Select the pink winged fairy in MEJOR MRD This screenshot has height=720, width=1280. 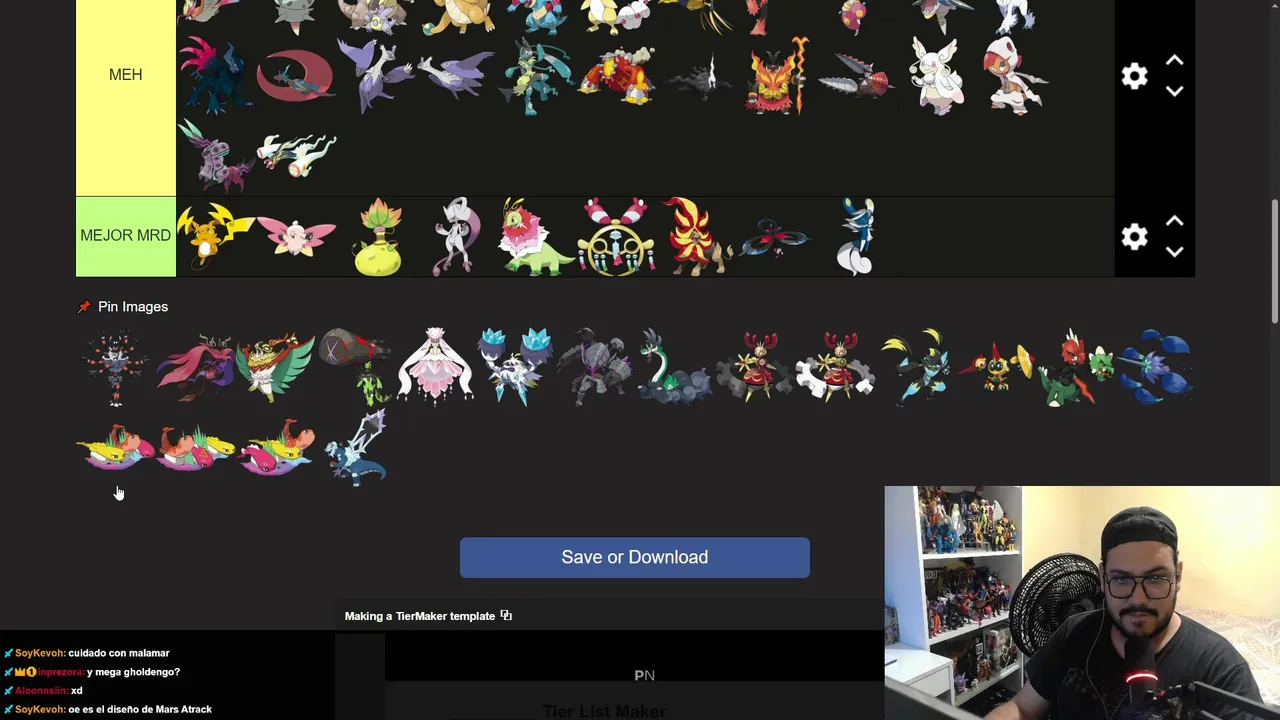pyautogui.click(x=296, y=236)
